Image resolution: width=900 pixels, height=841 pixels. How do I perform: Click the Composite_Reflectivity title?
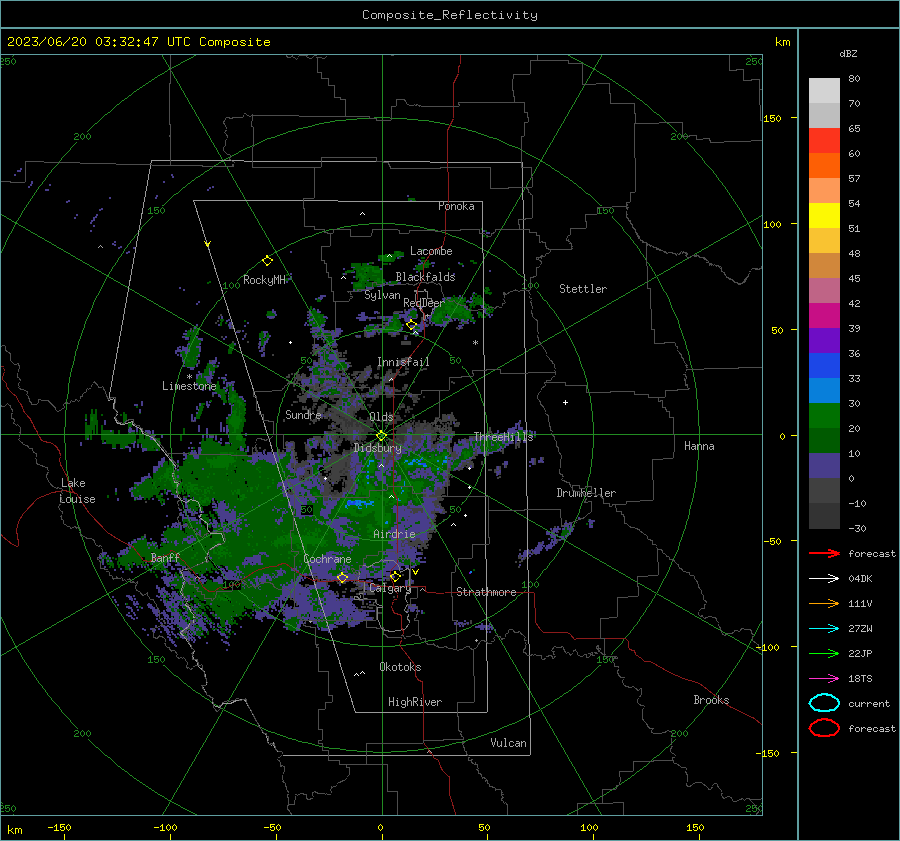click(x=450, y=15)
